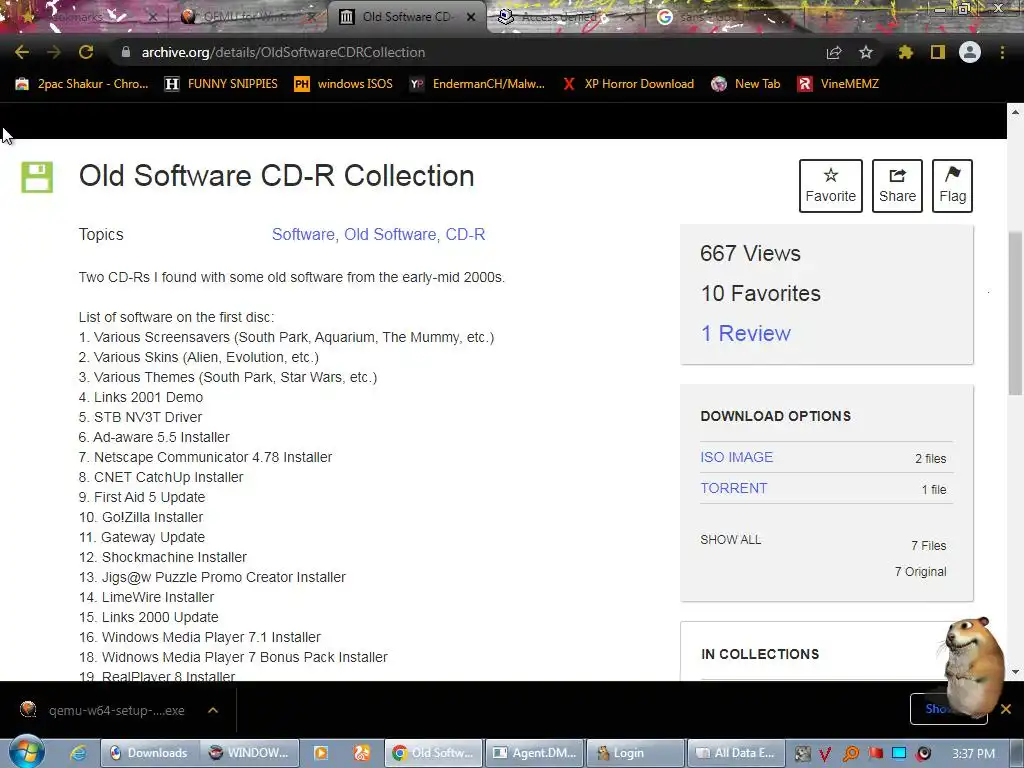Open the New Tab bookmark

click(746, 84)
